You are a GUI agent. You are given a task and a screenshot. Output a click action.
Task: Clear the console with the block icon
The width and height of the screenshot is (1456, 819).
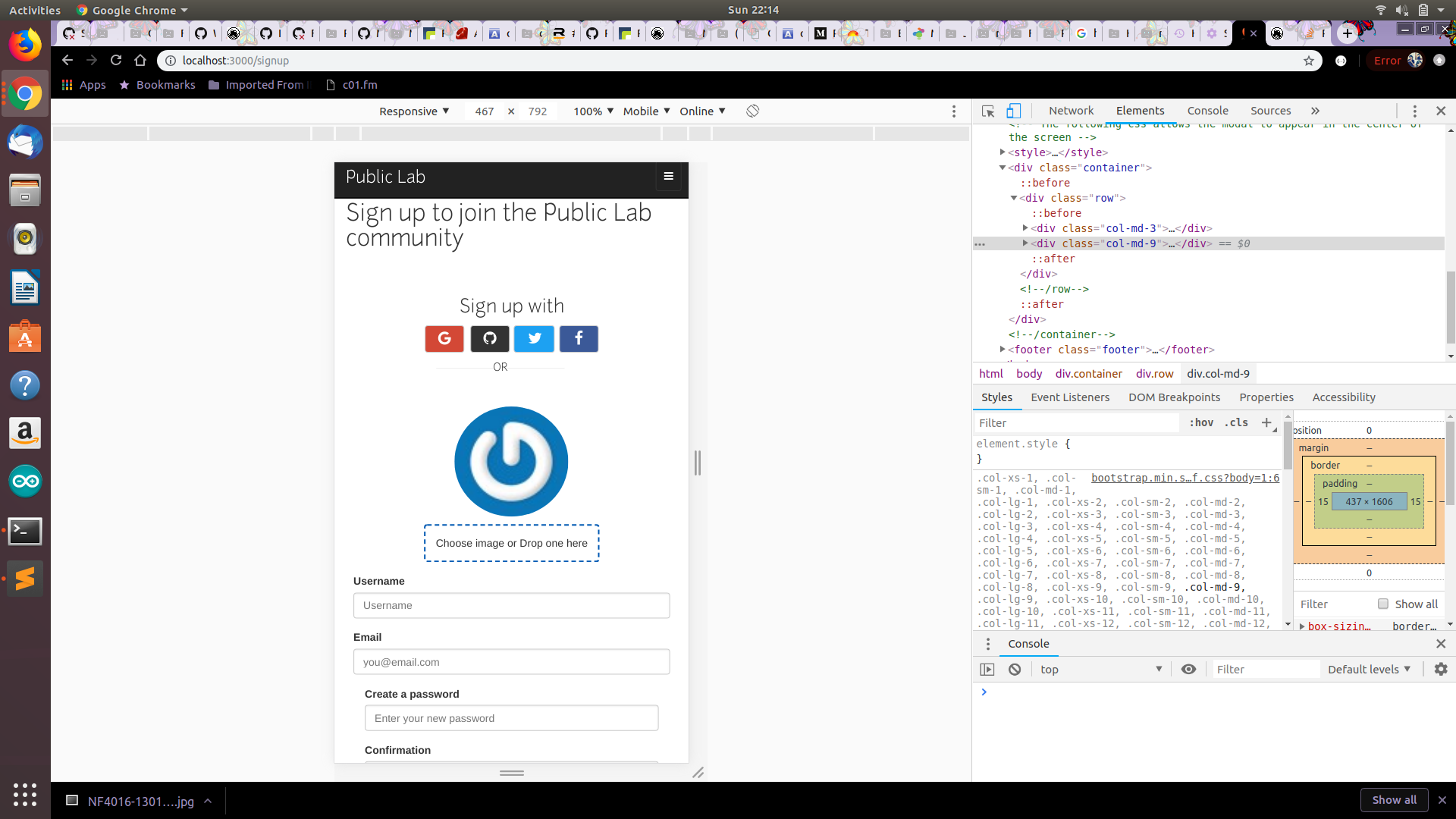1015,670
